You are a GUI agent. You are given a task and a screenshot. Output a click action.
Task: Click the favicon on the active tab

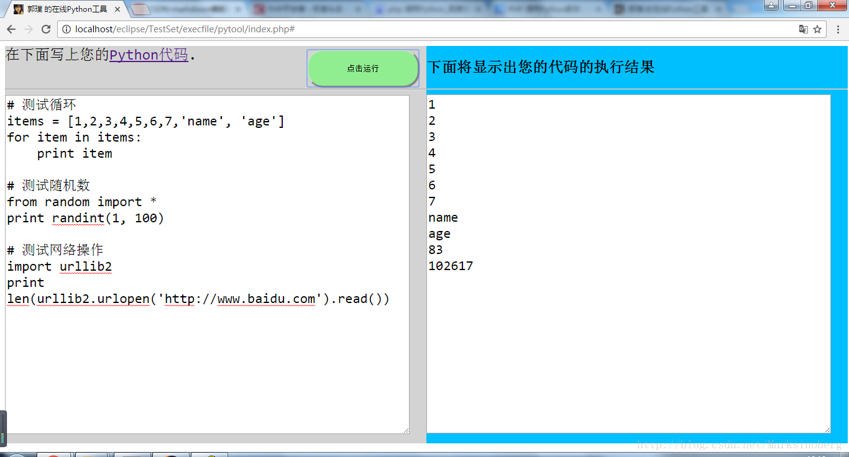pyautogui.click(x=18, y=9)
